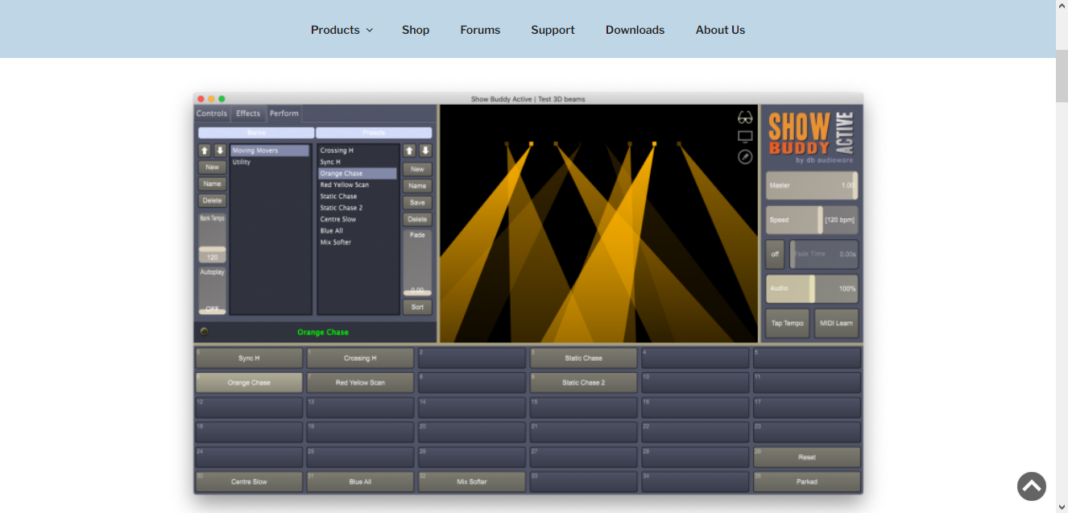Toggle the Autoplay OFF control
The width and height of the screenshot is (1068, 513).
tap(212, 308)
